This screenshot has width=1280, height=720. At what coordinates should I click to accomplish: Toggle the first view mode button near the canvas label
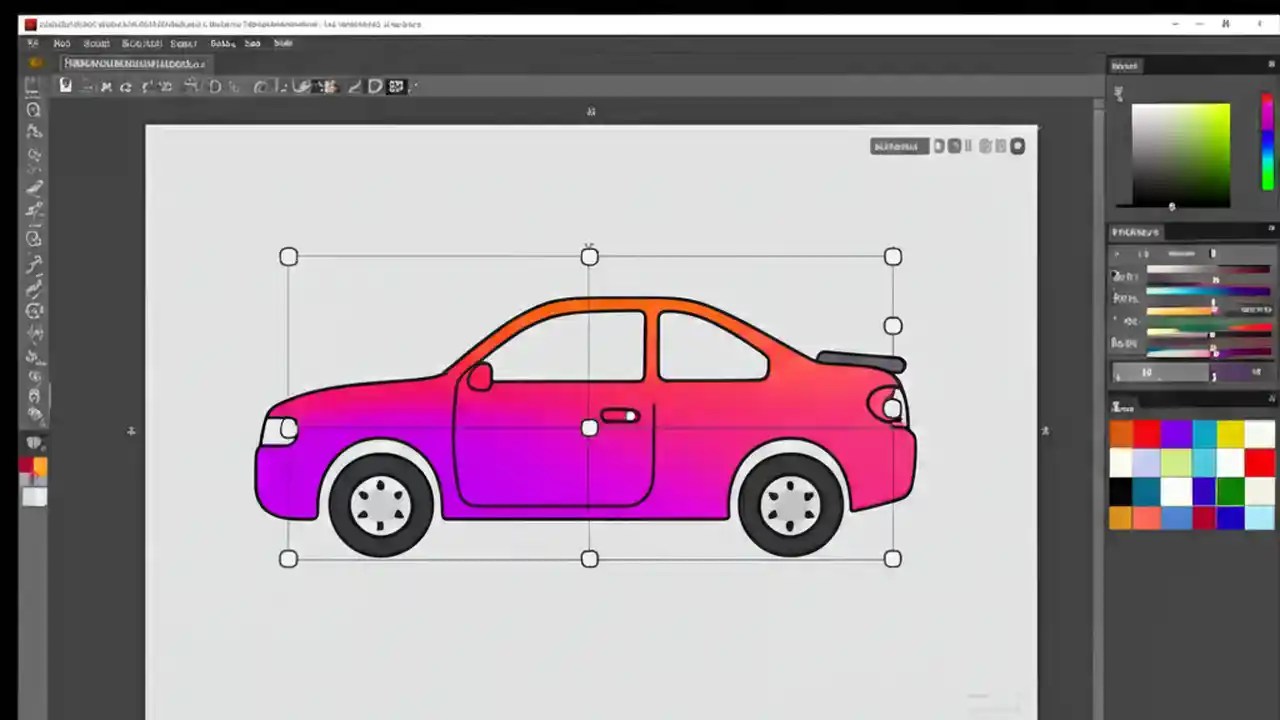click(x=938, y=146)
